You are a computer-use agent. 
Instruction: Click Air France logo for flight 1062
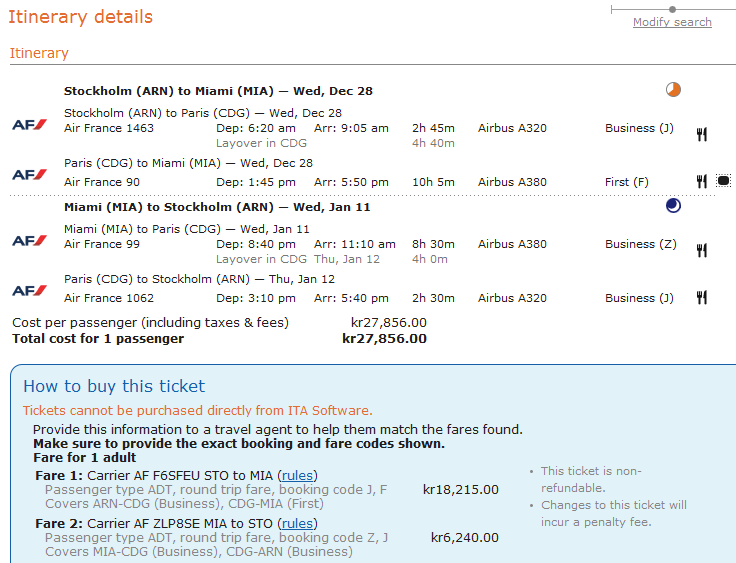(29, 290)
